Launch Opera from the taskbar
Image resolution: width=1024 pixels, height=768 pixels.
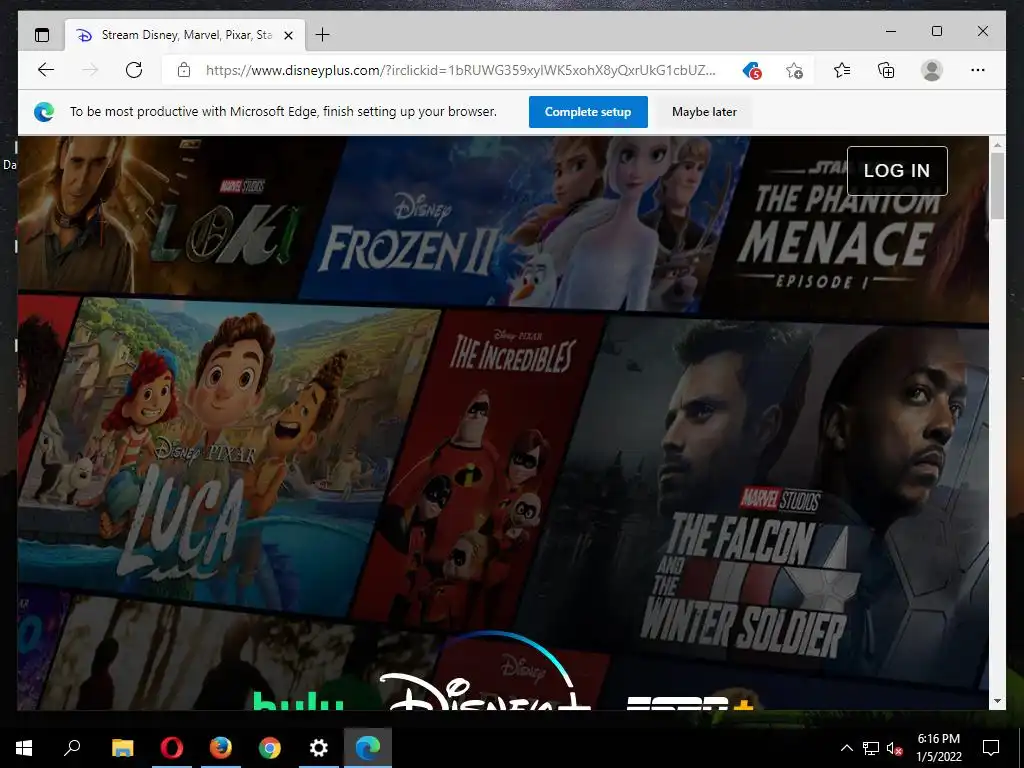[172, 747]
